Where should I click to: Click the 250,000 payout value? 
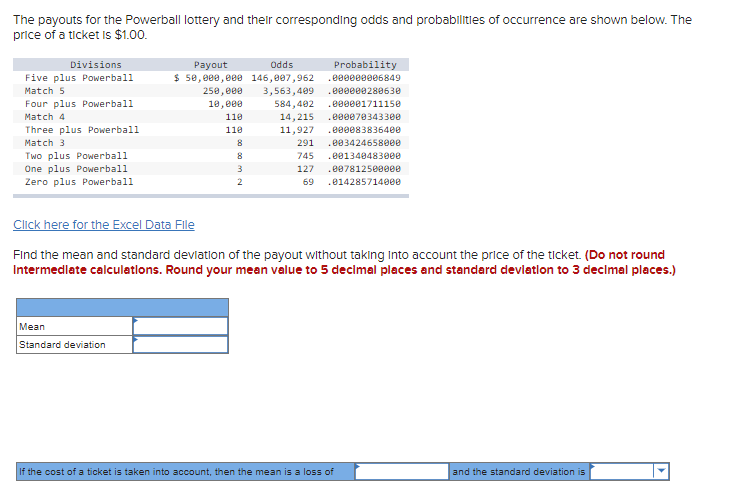coord(222,90)
